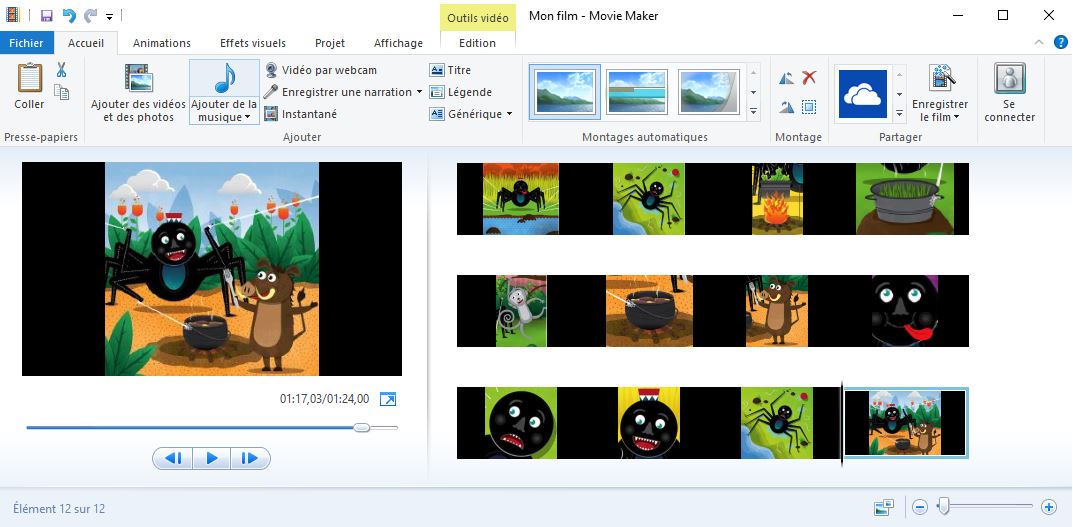The width and height of the screenshot is (1073, 527).
Task: Select the last highlighted clip in storyboard
Action: coord(905,423)
